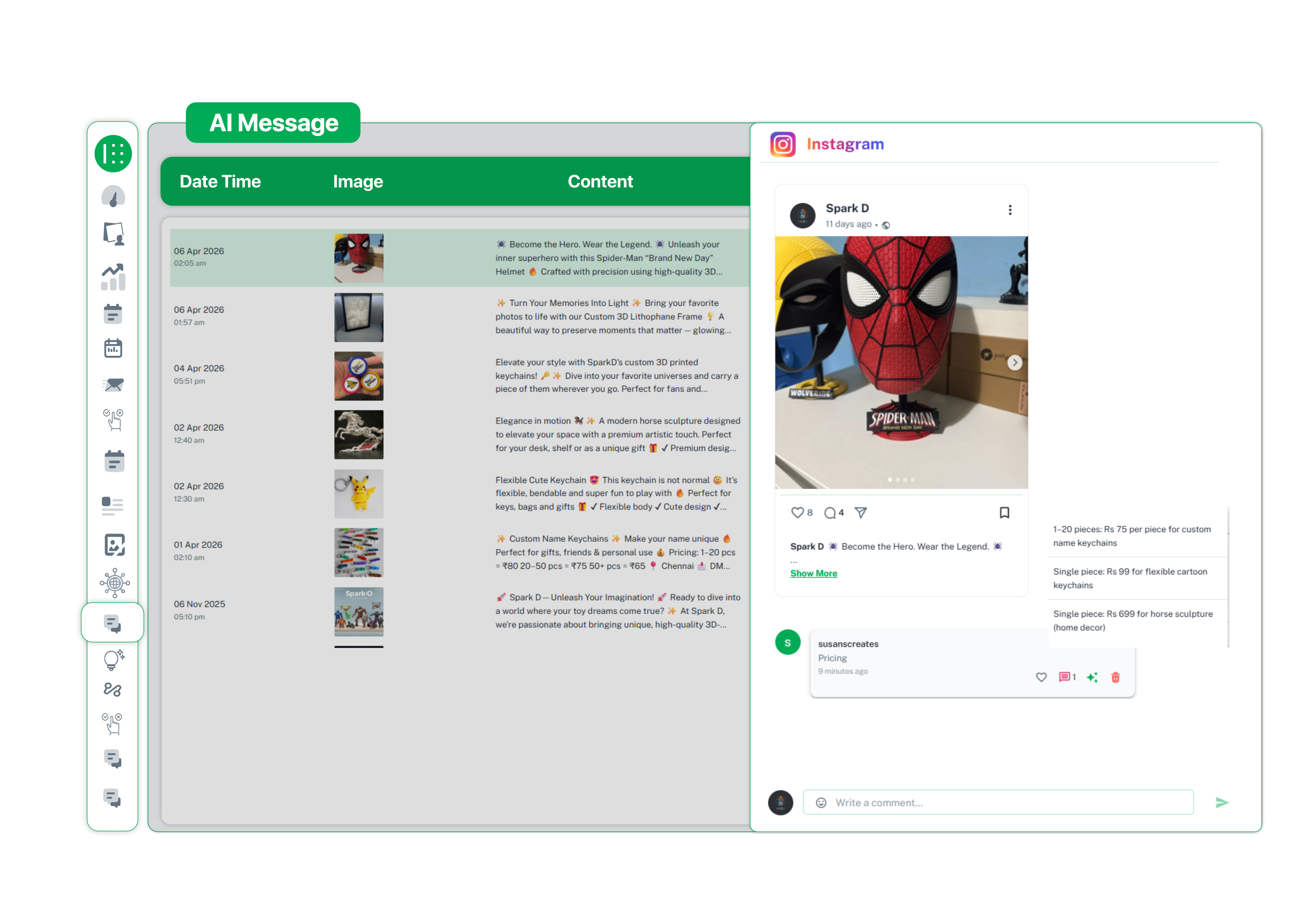
Task: Delete the susanscreates comment via trash icon
Action: pyautogui.click(x=1115, y=677)
